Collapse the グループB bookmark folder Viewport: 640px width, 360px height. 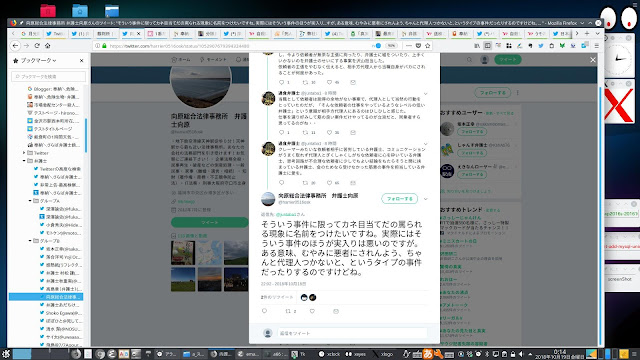(x=30, y=241)
